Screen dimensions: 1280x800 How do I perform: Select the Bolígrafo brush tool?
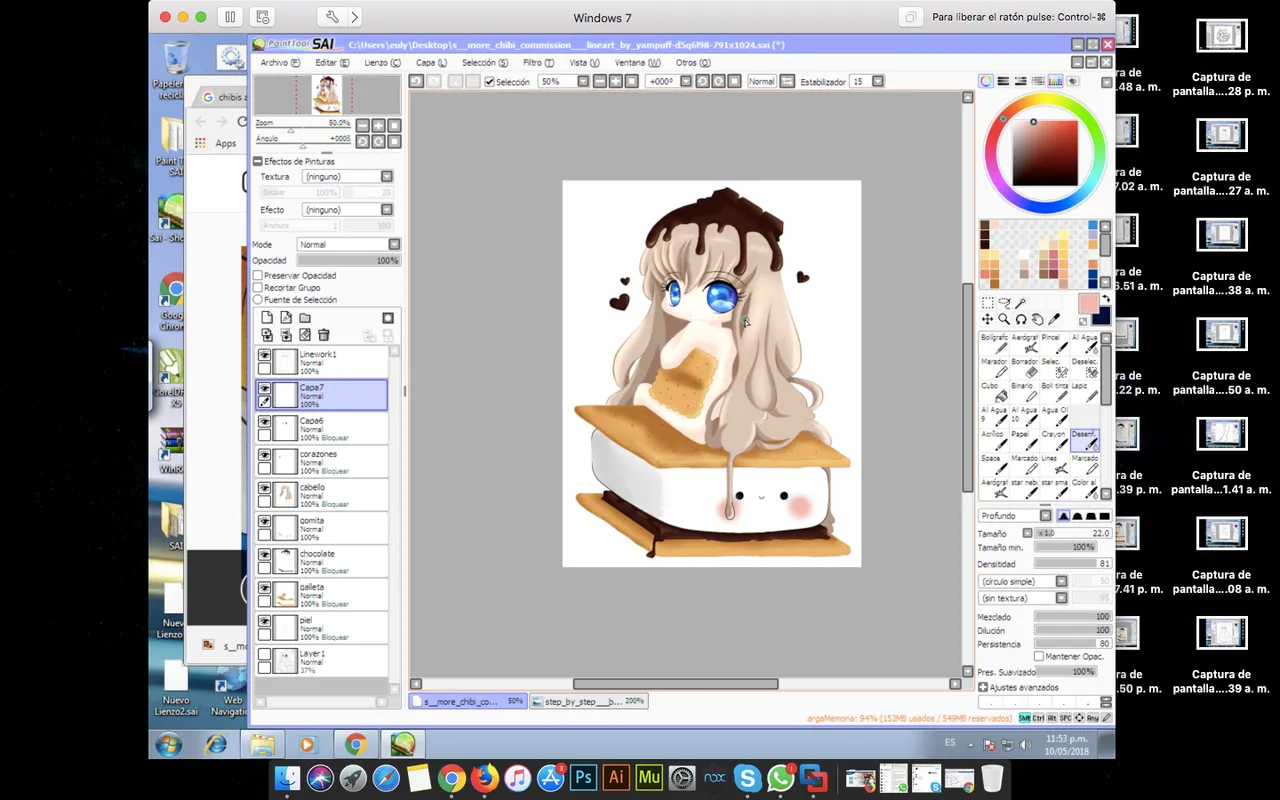click(x=994, y=343)
